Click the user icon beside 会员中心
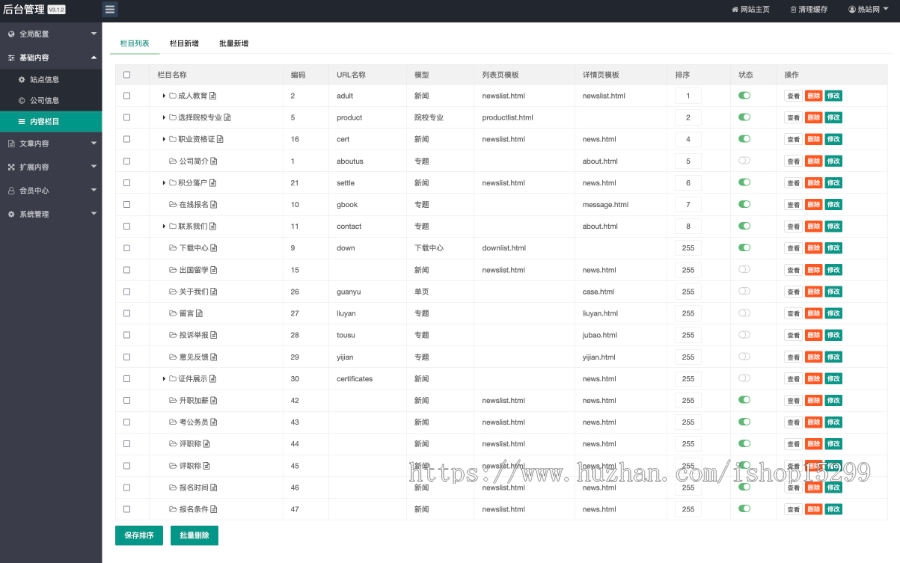This screenshot has height=563, width=900. 11,191
